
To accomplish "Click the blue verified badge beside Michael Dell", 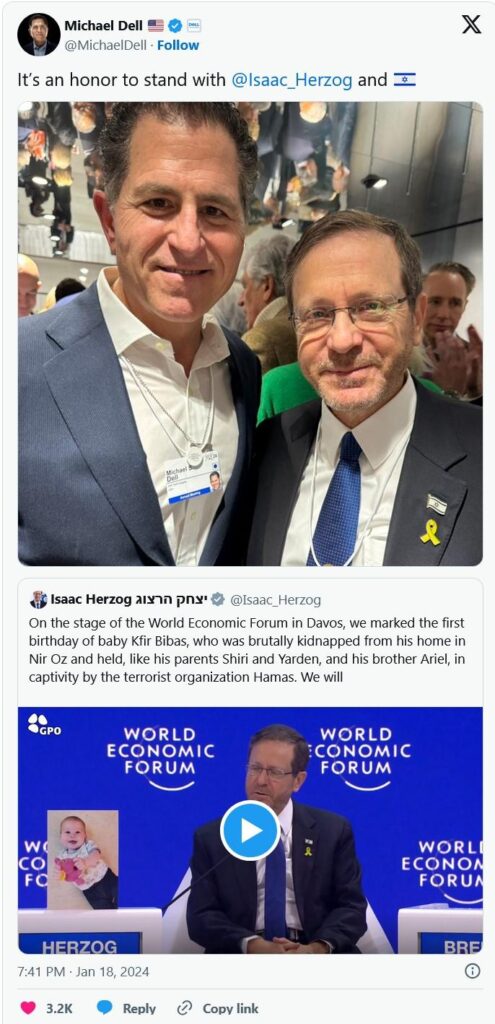I will [x=175, y=25].
